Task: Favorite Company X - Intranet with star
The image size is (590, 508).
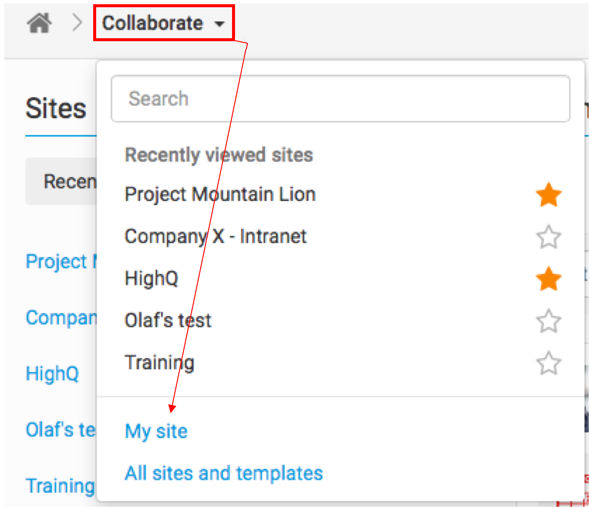Action: click(549, 237)
